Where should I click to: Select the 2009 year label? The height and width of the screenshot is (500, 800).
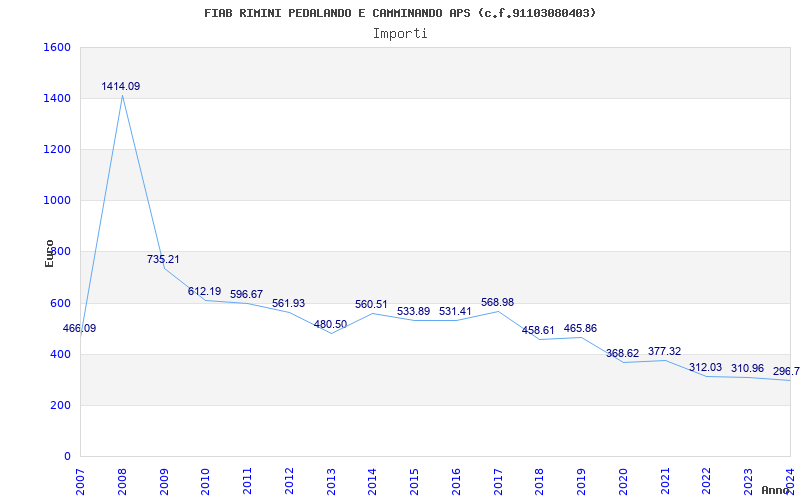pos(164,481)
